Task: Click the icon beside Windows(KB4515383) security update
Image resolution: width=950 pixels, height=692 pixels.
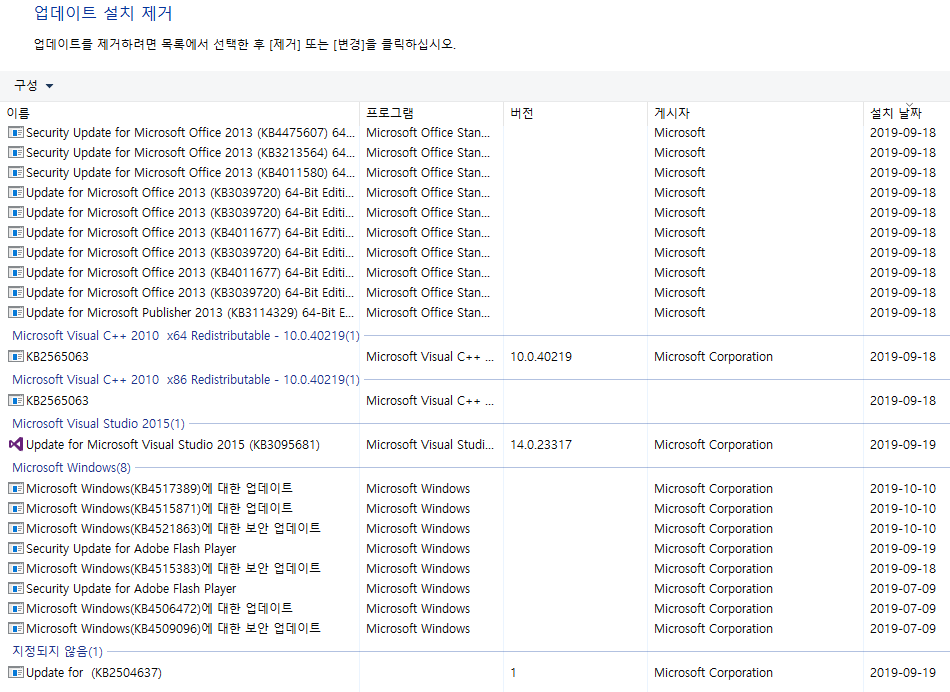Action: pyautogui.click(x=16, y=568)
